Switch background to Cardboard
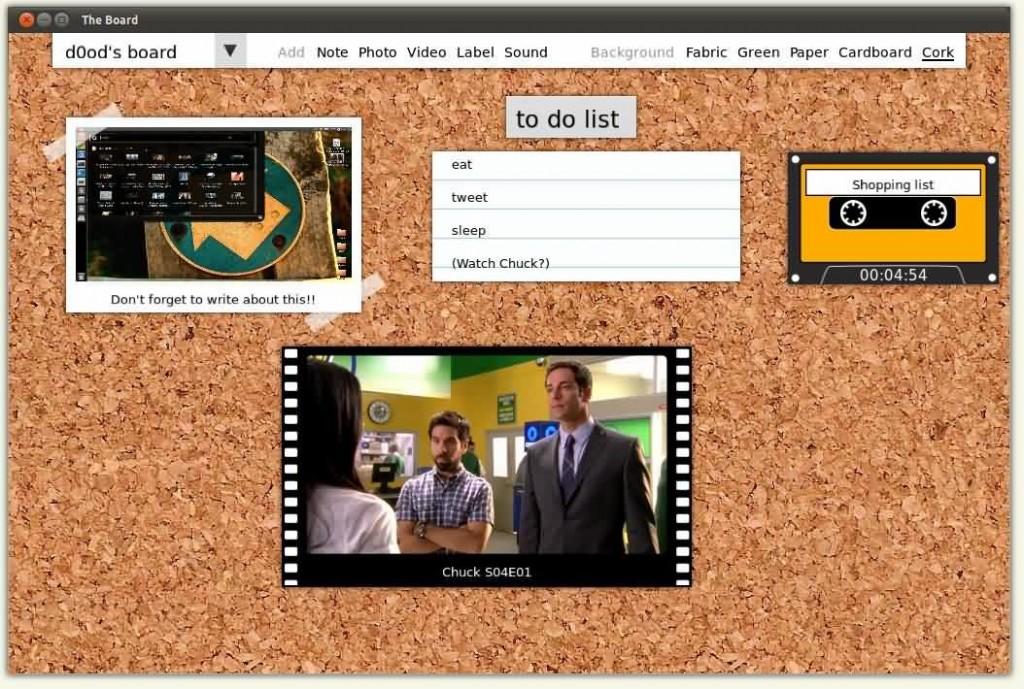This screenshot has height=689, width=1024. pos(874,52)
